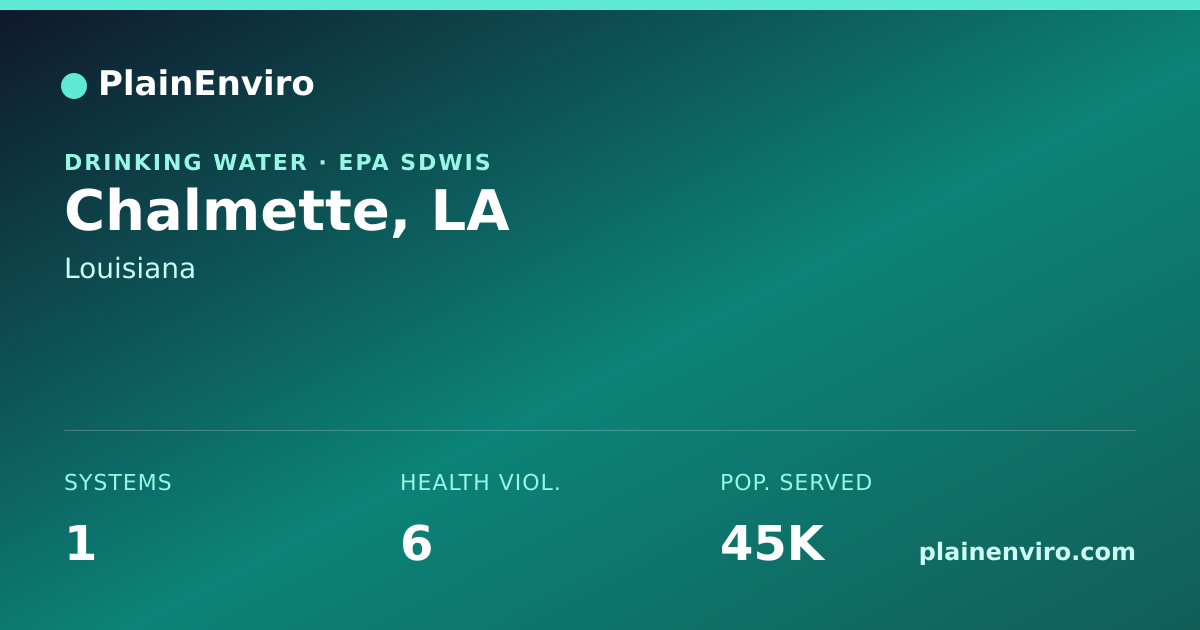Click the POP. SERVED stat label
The height and width of the screenshot is (630, 1200).
796,483
